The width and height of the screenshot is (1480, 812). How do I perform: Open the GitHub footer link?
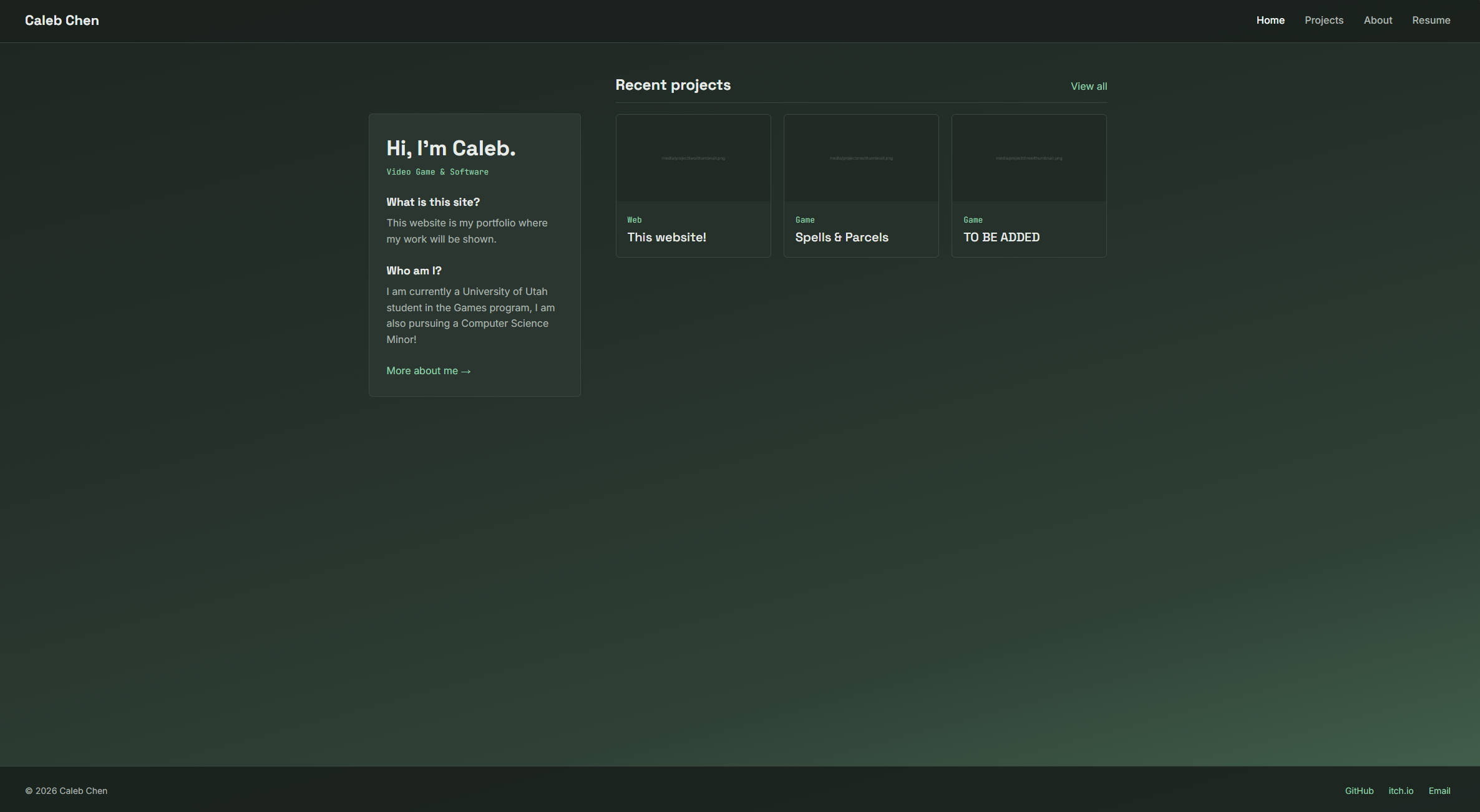tap(1359, 791)
